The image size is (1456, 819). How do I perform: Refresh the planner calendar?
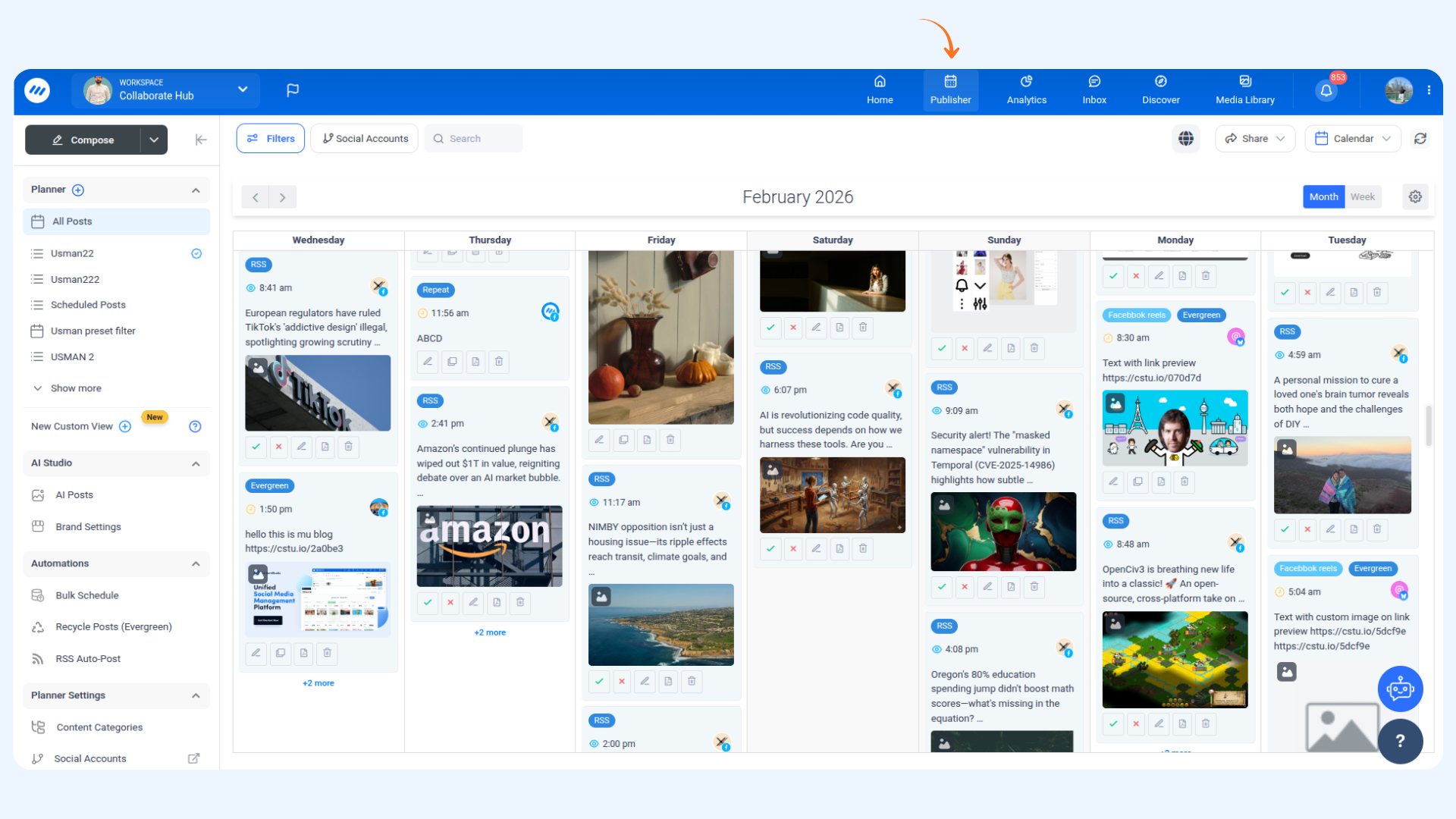coord(1420,139)
